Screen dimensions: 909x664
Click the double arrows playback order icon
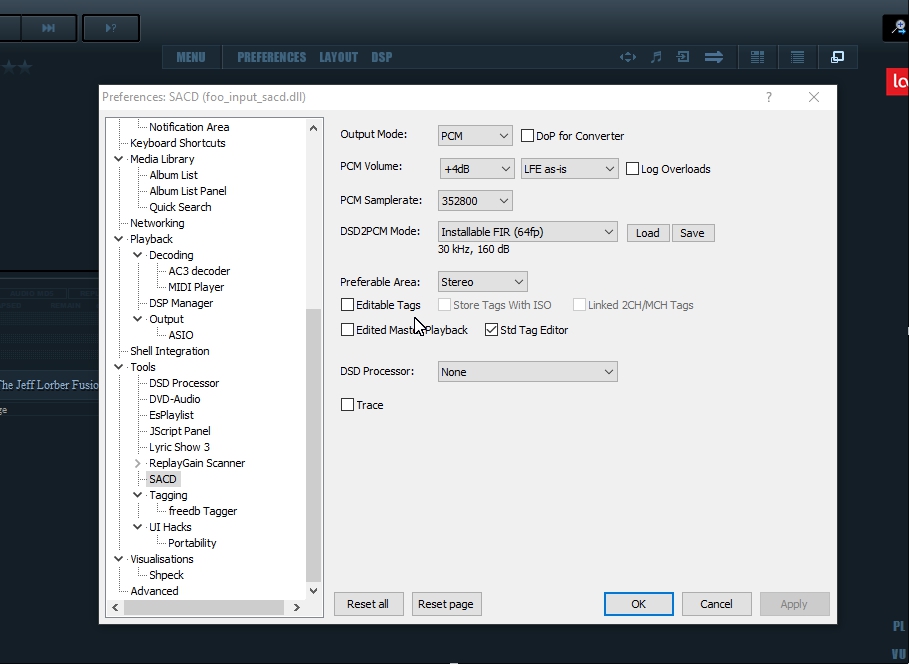point(714,57)
